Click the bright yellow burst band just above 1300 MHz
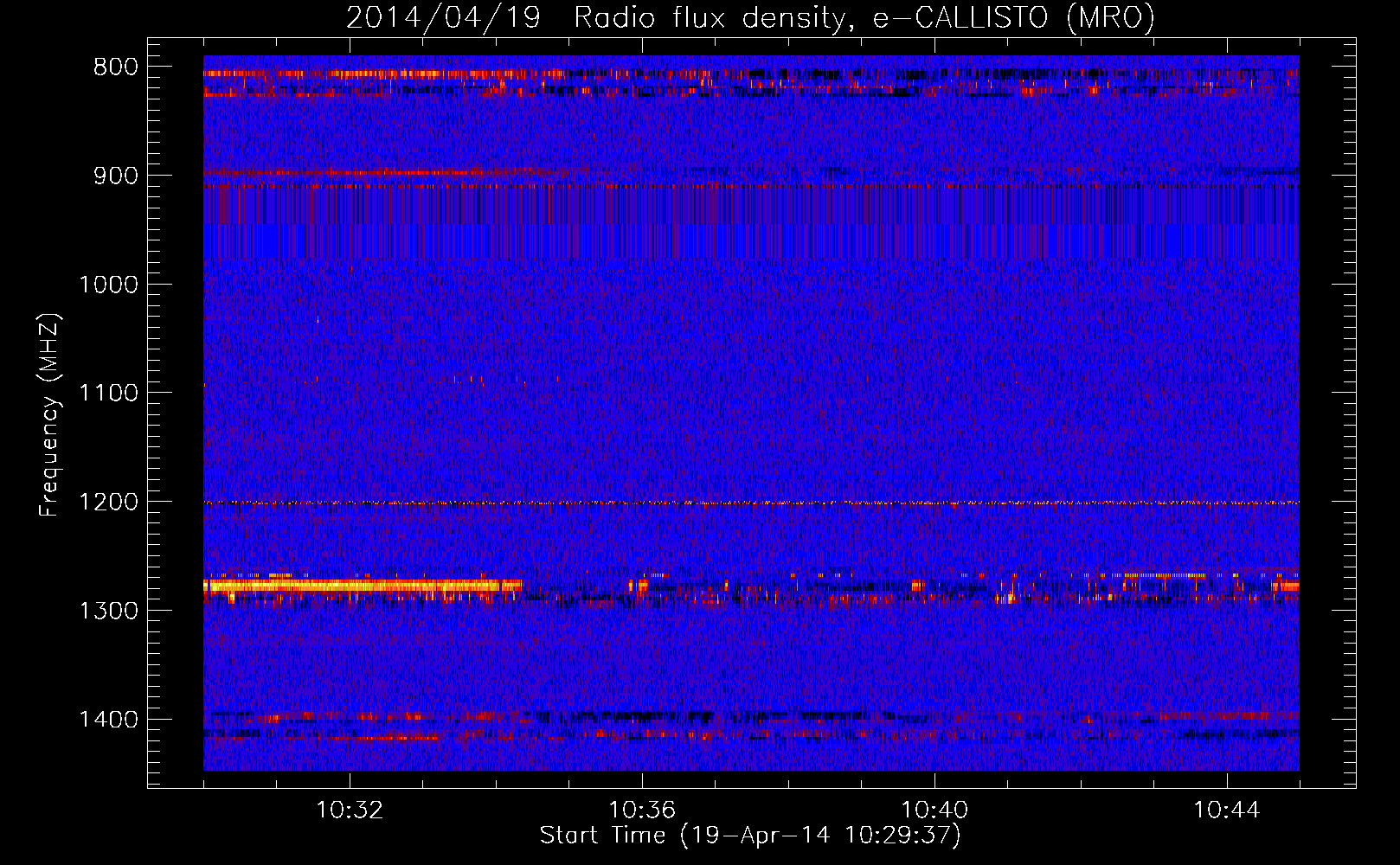This screenshot has height=865, width=1400. click(363, 586)
